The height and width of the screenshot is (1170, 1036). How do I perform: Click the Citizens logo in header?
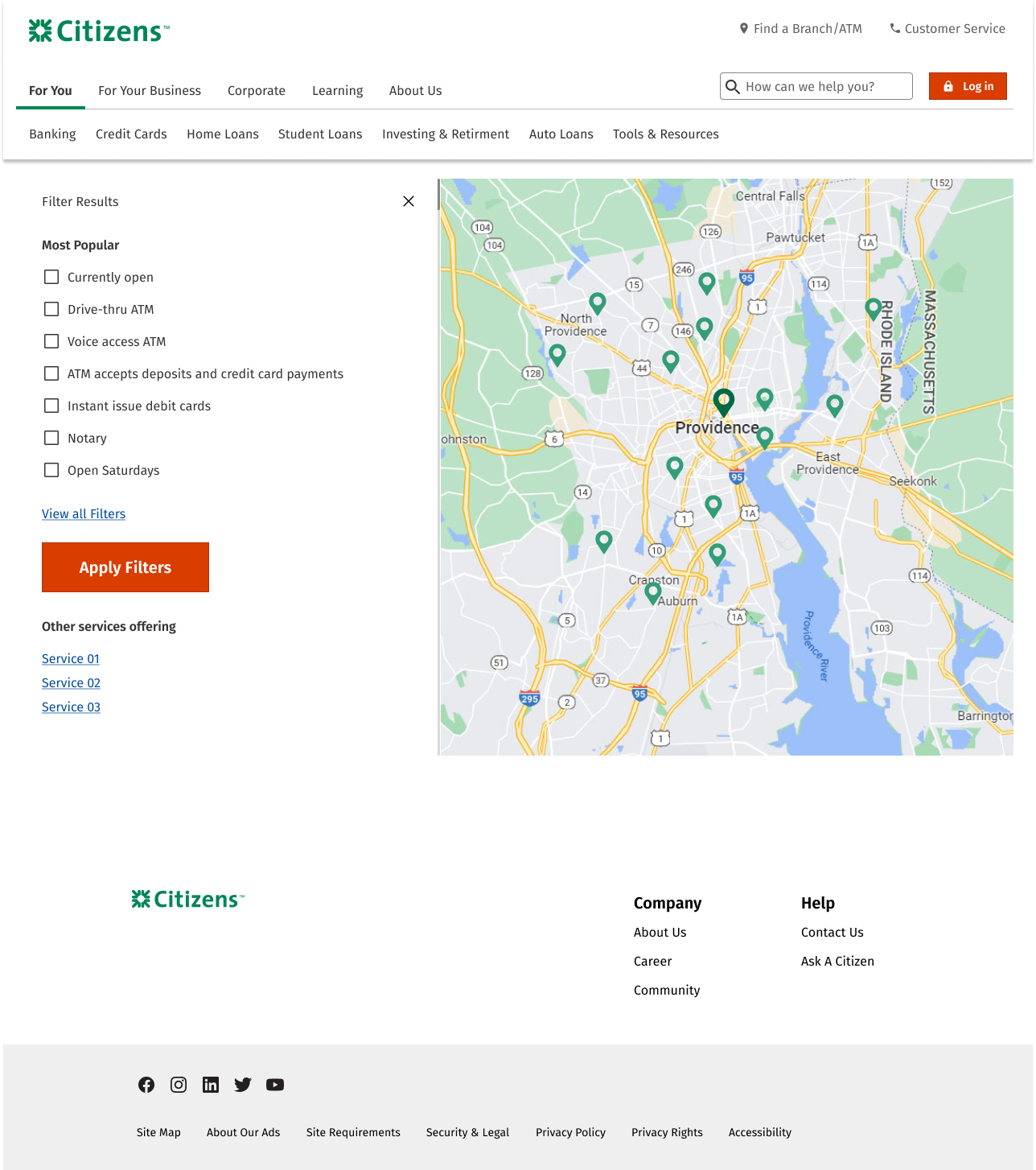[x=99, y=31]
